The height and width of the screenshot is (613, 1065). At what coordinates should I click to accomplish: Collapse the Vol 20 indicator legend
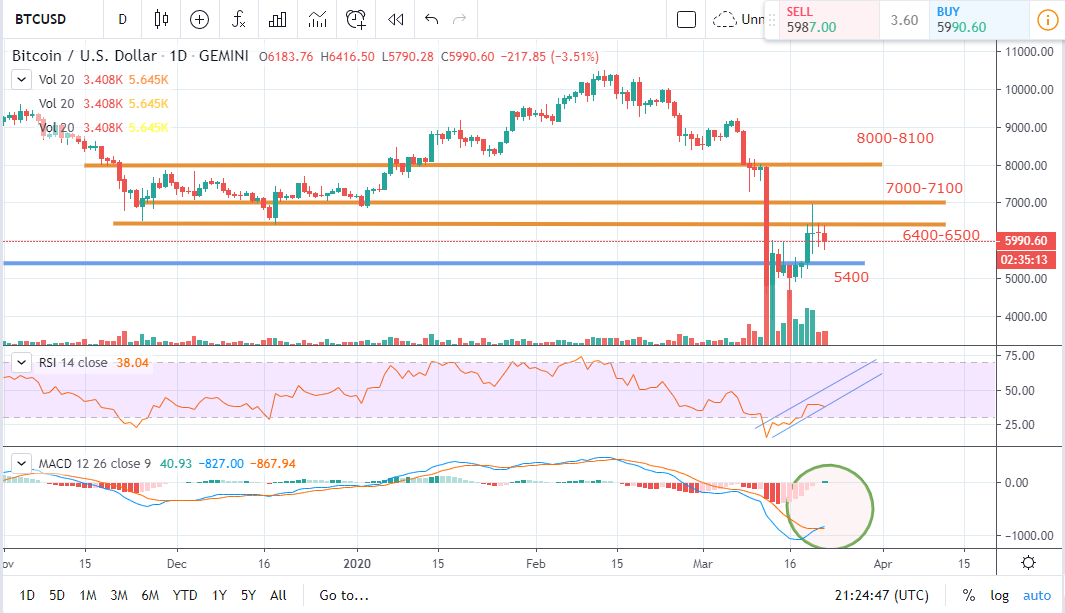point(21,79)
